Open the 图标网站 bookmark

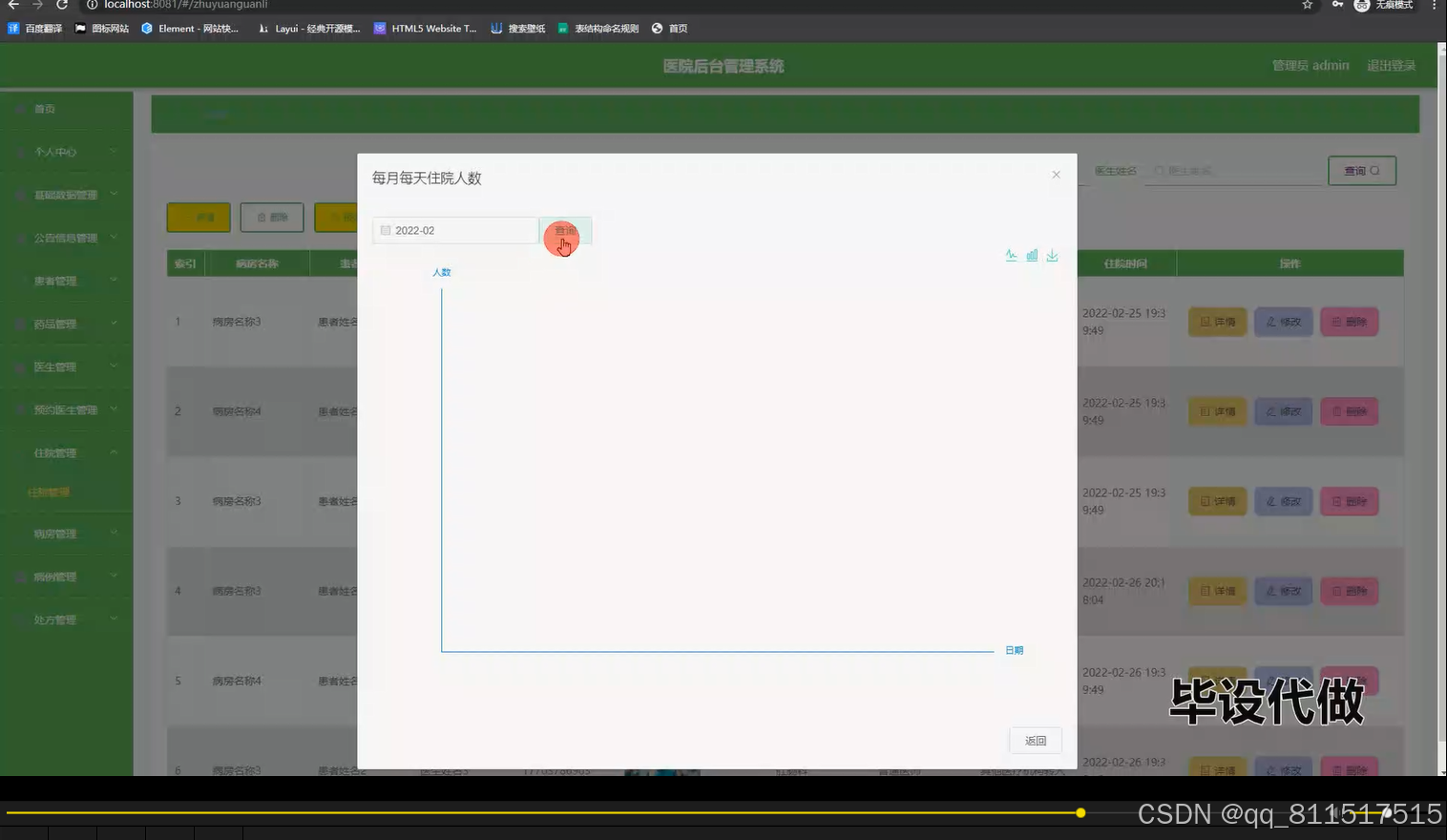tap(102, 29)
